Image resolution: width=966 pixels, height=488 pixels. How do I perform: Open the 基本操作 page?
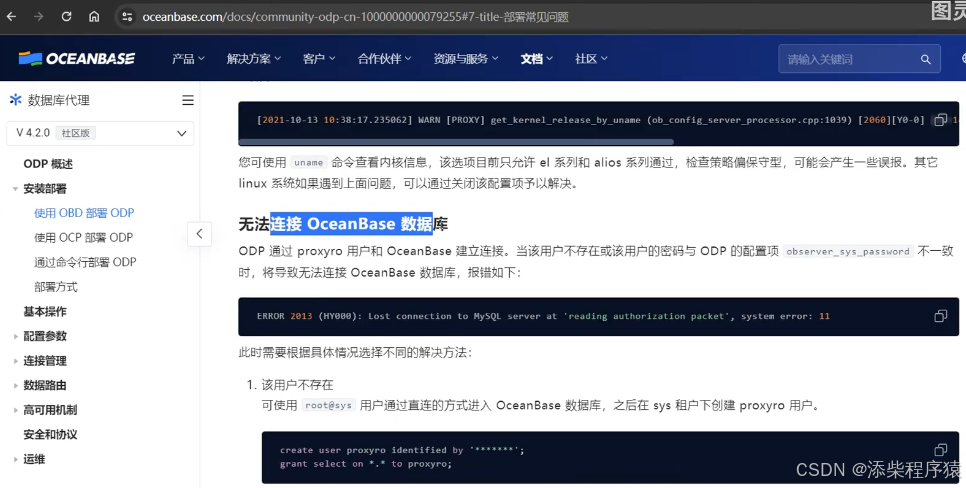45,311
